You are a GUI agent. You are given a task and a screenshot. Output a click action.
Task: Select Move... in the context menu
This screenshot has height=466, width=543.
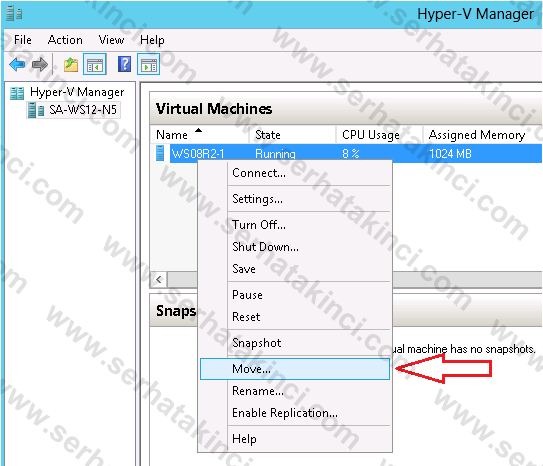(295, 369)
